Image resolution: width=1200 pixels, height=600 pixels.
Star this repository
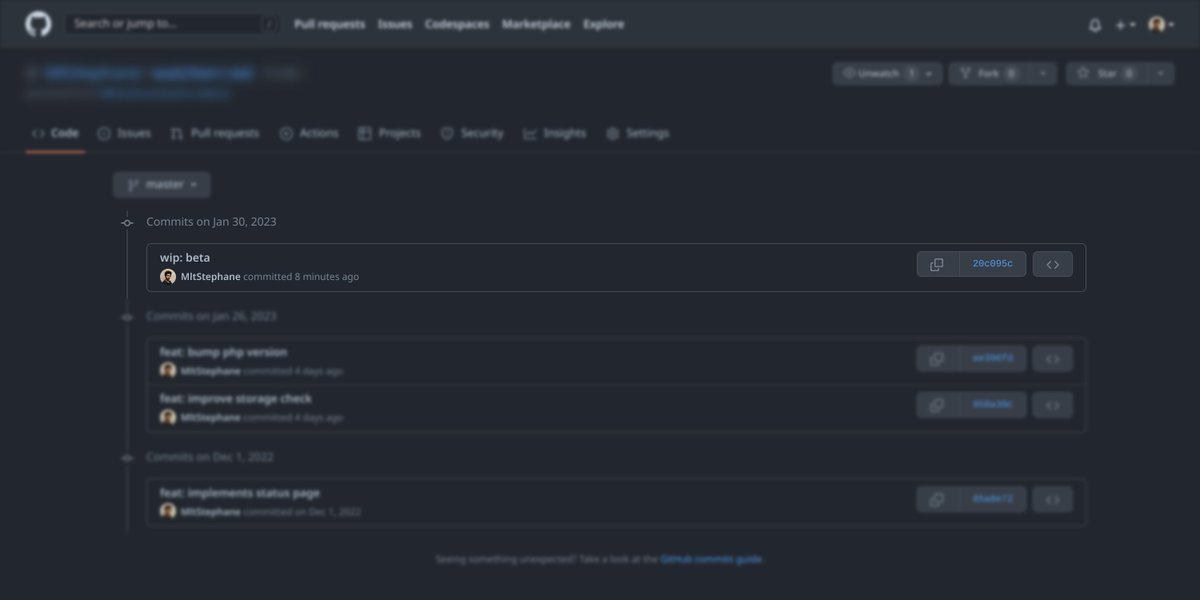[1106, 73]
